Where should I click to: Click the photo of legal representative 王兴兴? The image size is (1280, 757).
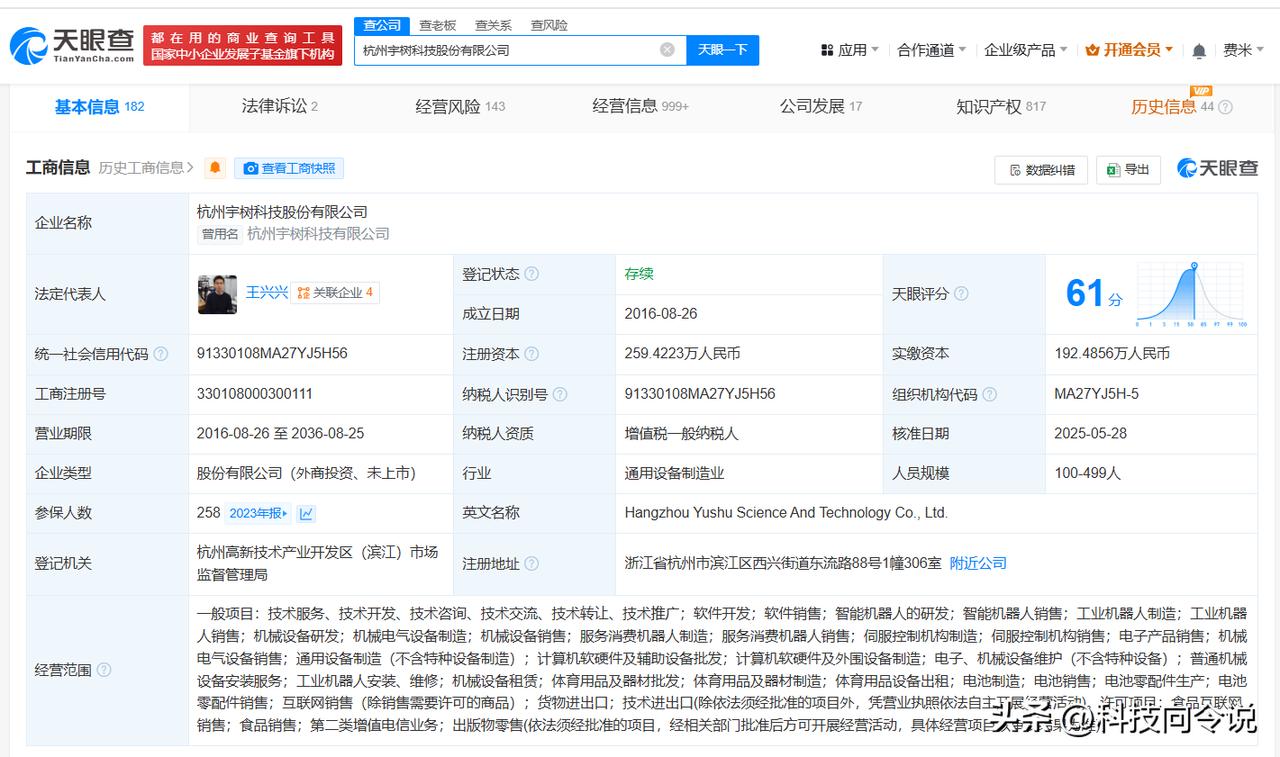coord(217,294)
